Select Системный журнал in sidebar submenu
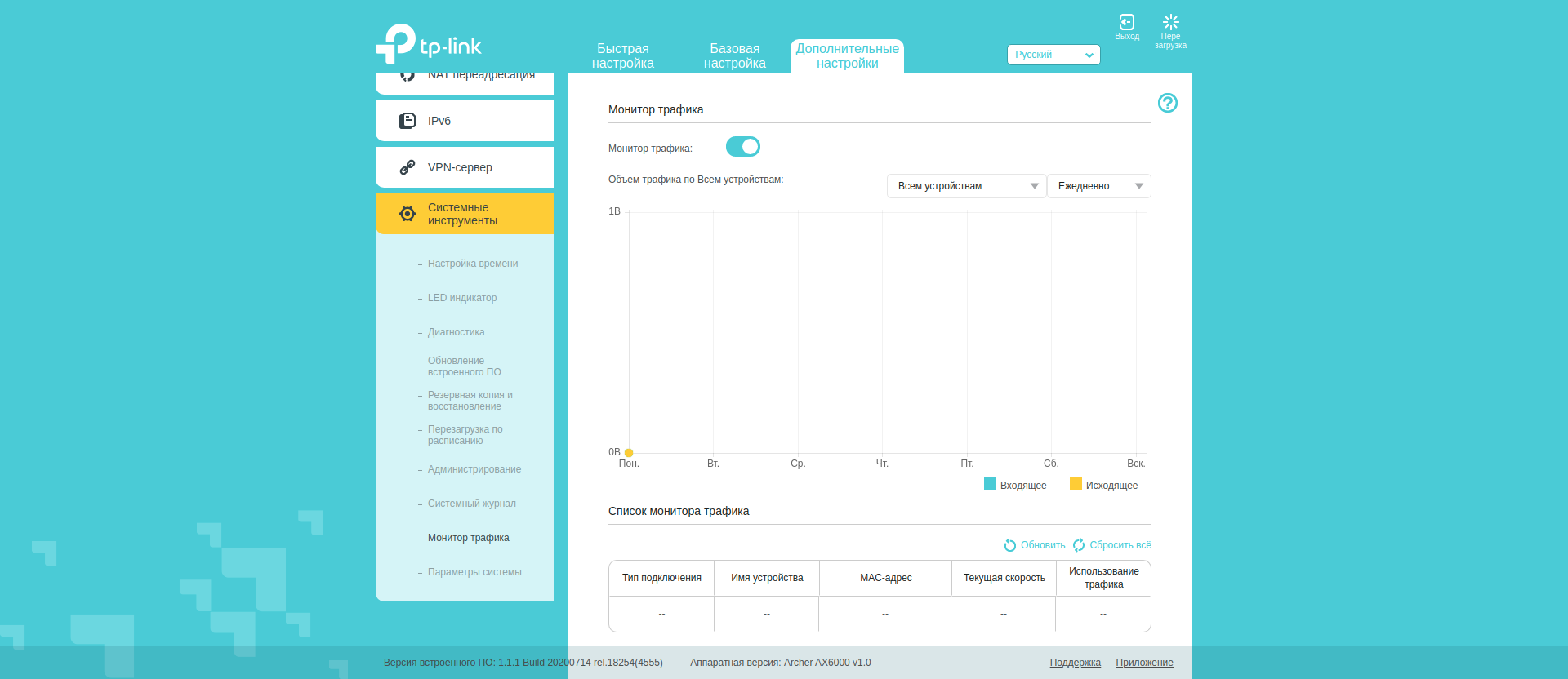 tap(471, 504)
